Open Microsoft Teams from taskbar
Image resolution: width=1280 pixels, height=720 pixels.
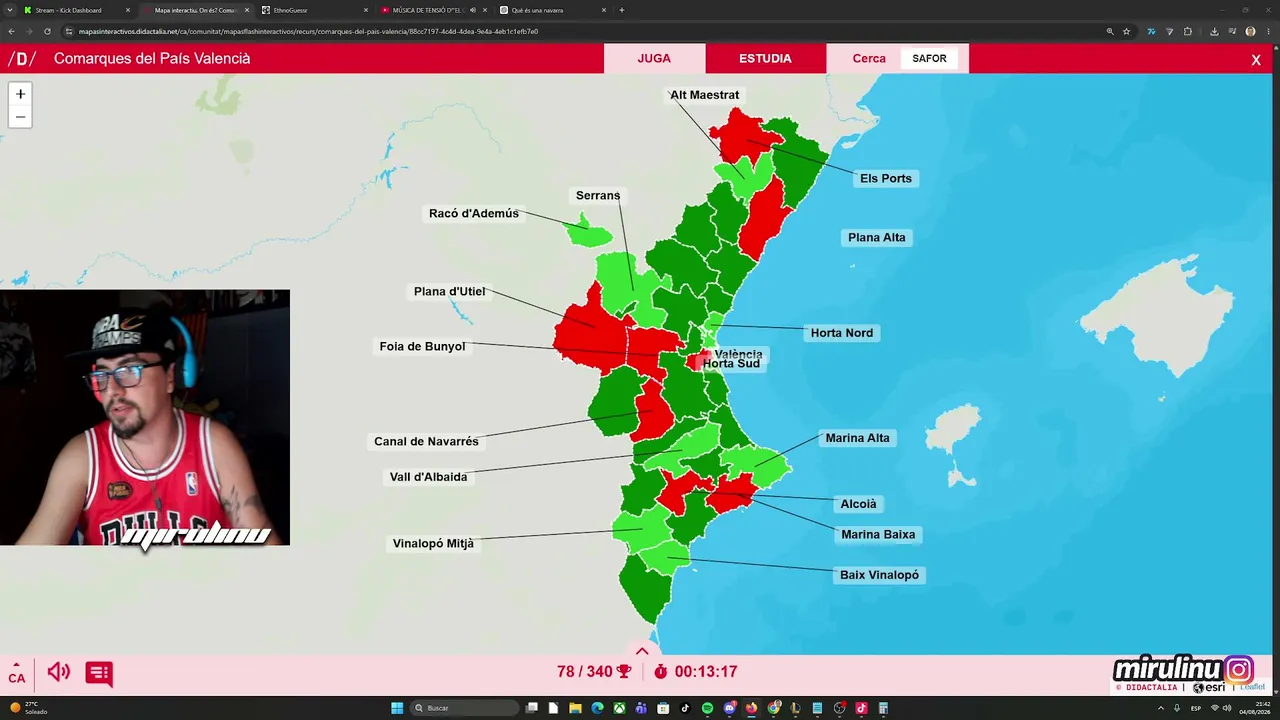pos(641,708)
